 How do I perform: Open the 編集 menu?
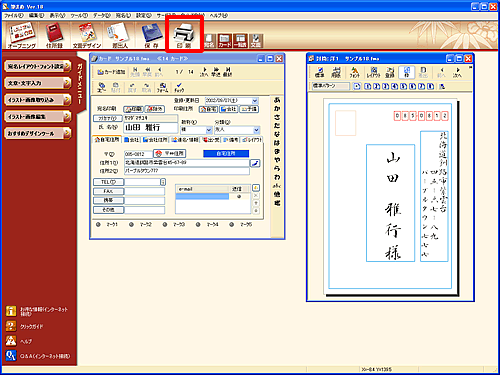pyautogui.click(x=36, y=16)
